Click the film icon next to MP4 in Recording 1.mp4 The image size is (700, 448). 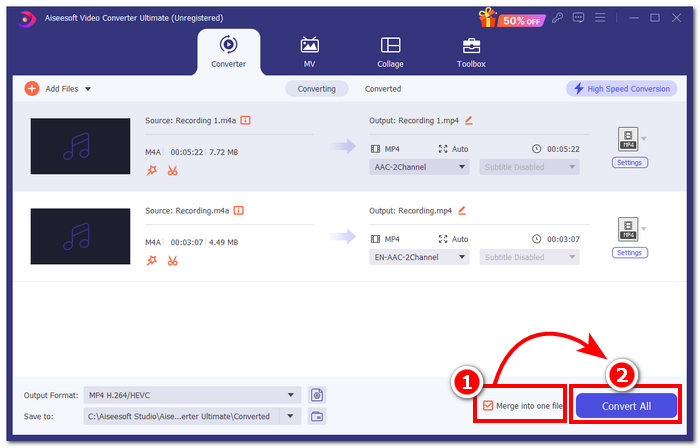click(375, 149)
